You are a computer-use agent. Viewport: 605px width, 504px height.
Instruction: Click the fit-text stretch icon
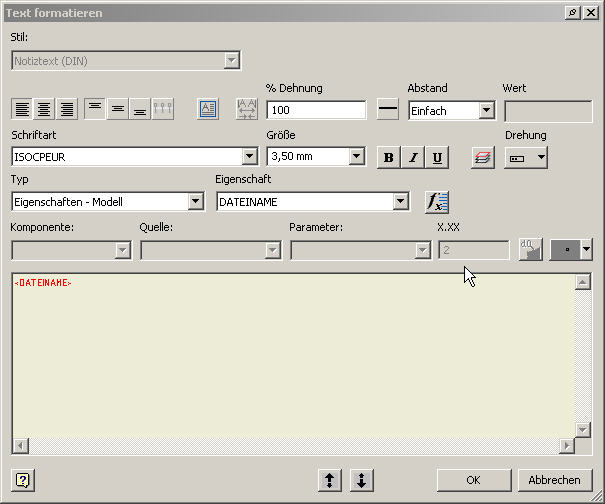point(247,109)
